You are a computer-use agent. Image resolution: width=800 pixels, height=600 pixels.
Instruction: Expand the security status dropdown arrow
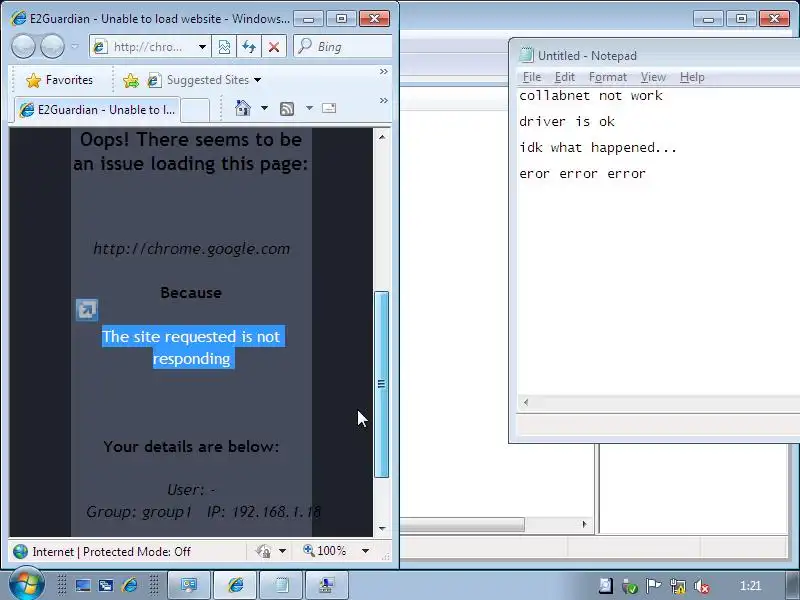(x=282, y=551)
